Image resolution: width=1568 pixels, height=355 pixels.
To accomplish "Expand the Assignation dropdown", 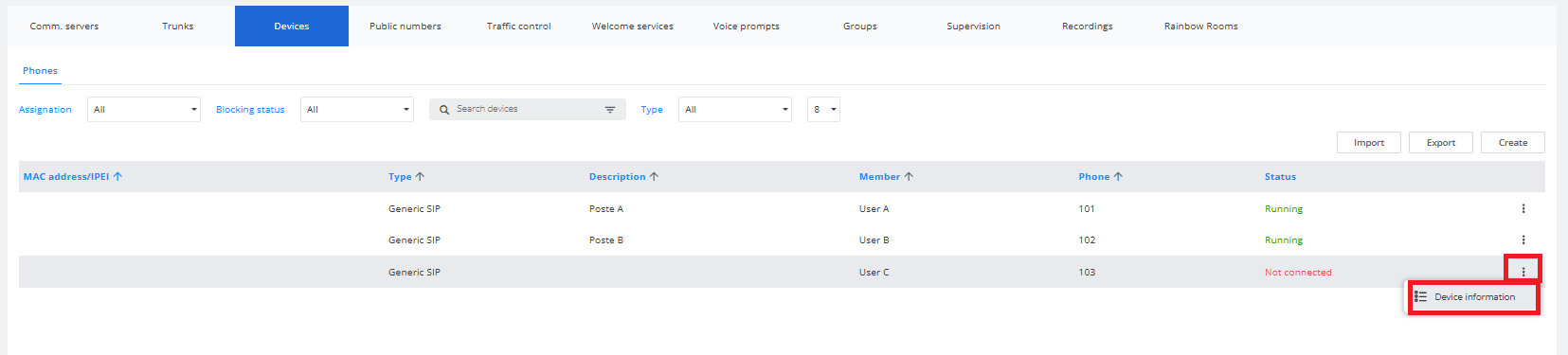I will click(x=144, y=110).
